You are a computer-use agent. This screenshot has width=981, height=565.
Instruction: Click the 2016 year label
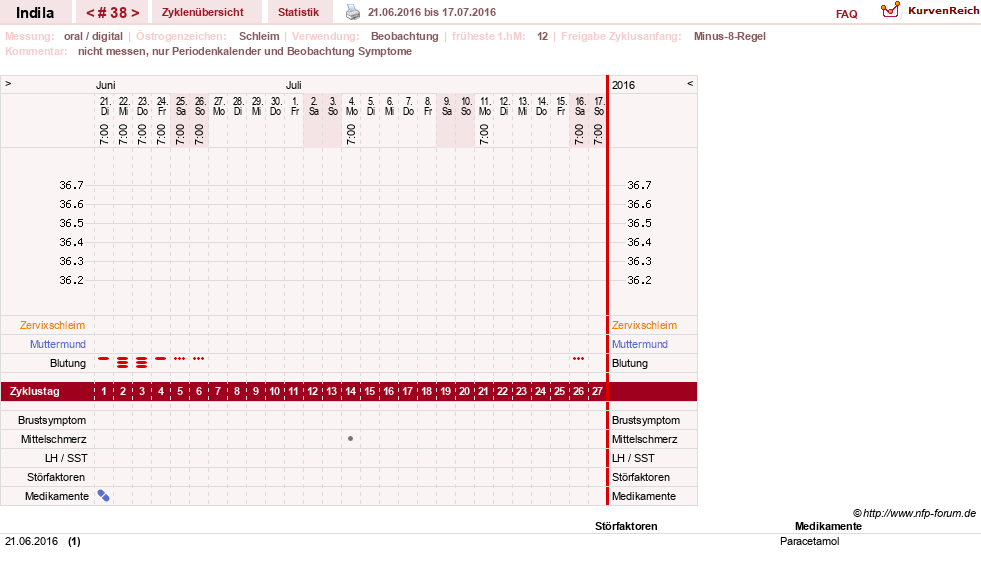623,85
